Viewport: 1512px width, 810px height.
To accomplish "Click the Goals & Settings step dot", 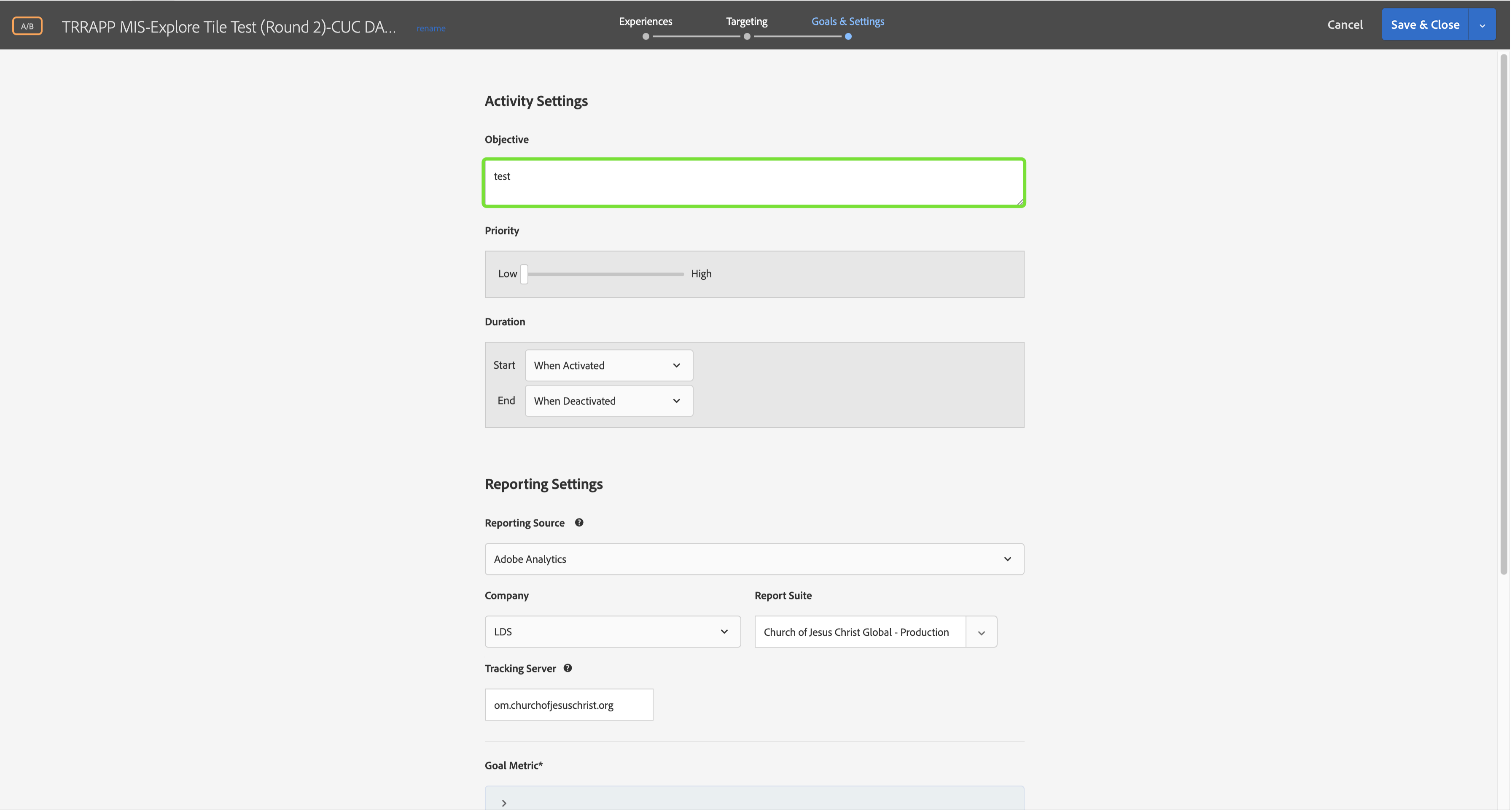I will pyautogui.click(x=848, y=36).
